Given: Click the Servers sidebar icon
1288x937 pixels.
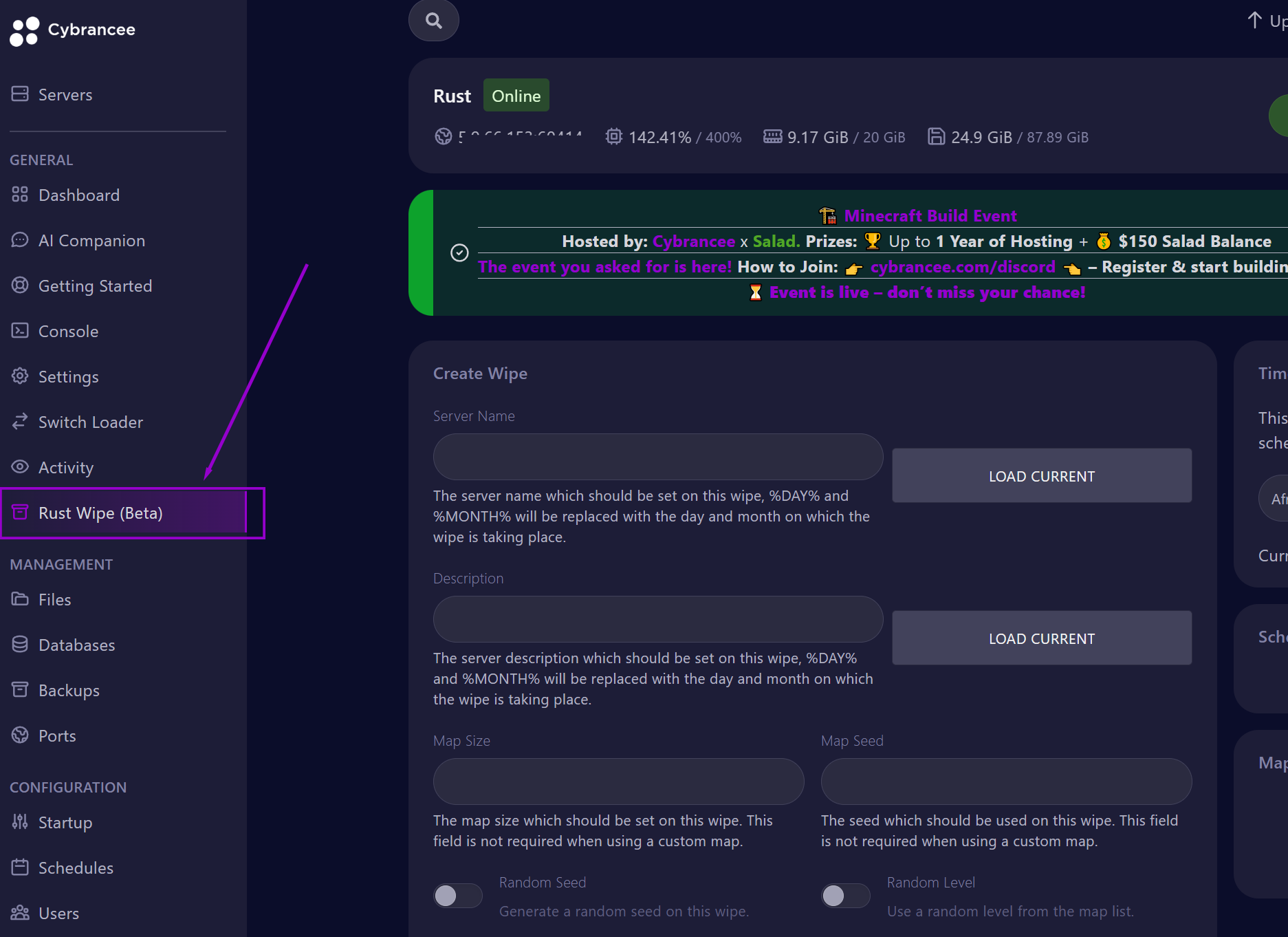Looking at the screenshot, I should coord(20,94).
